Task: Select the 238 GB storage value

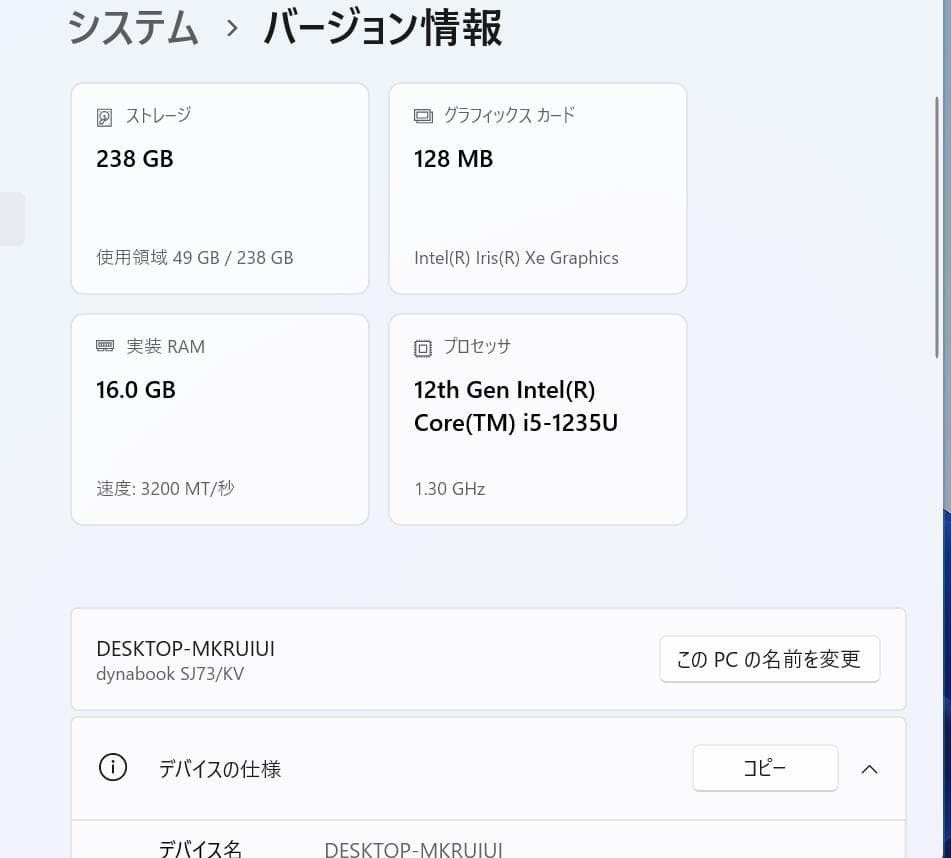Action: coord(134,159)
